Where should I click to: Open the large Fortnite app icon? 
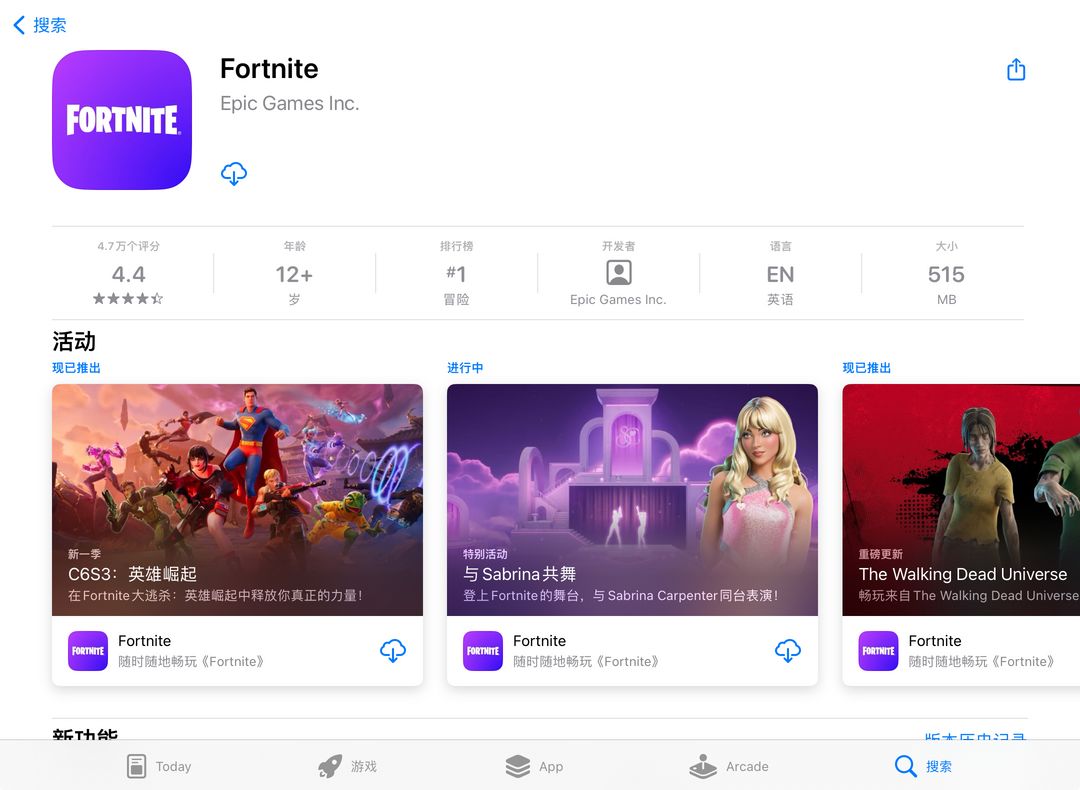[122, 120]
